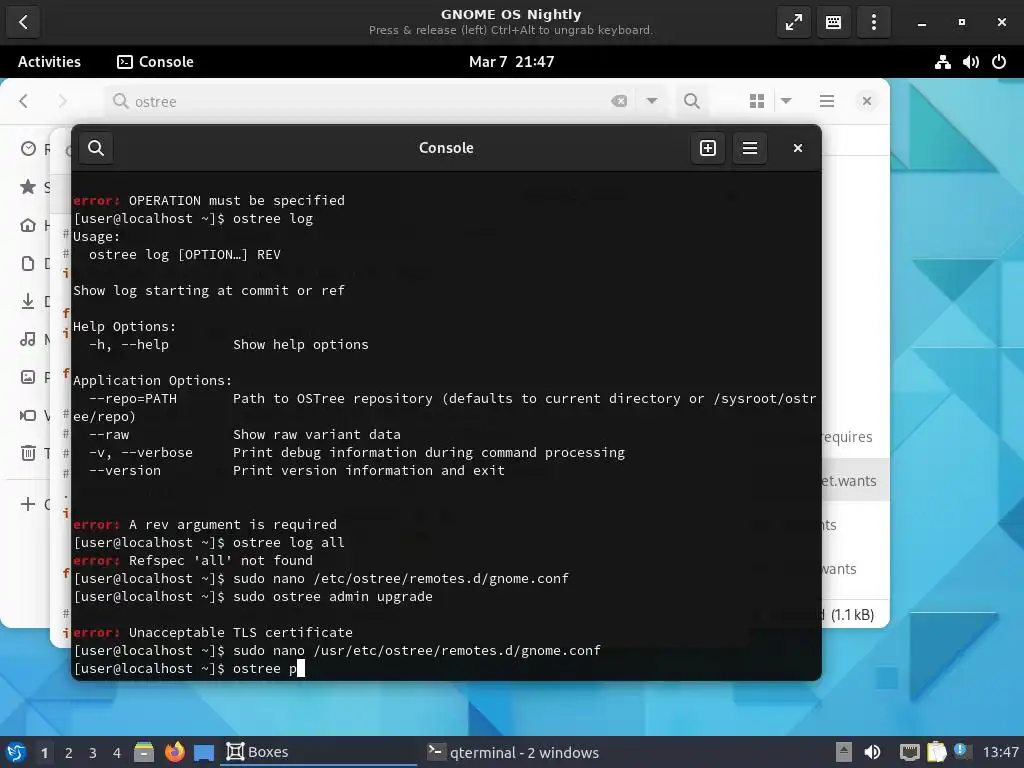Viewport: 1024px width, 768px height.
Task: Go back in the Files window
Action: pos(24,101)
